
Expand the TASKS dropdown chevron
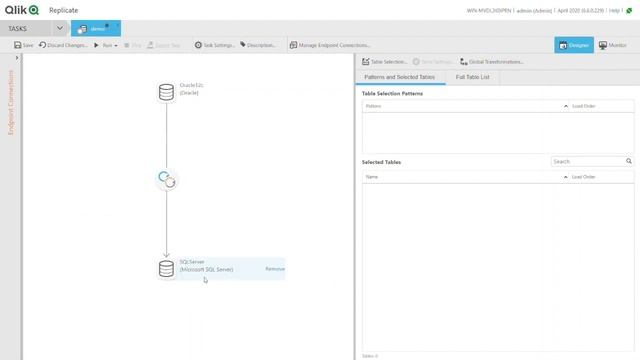[x=60, y=28]
